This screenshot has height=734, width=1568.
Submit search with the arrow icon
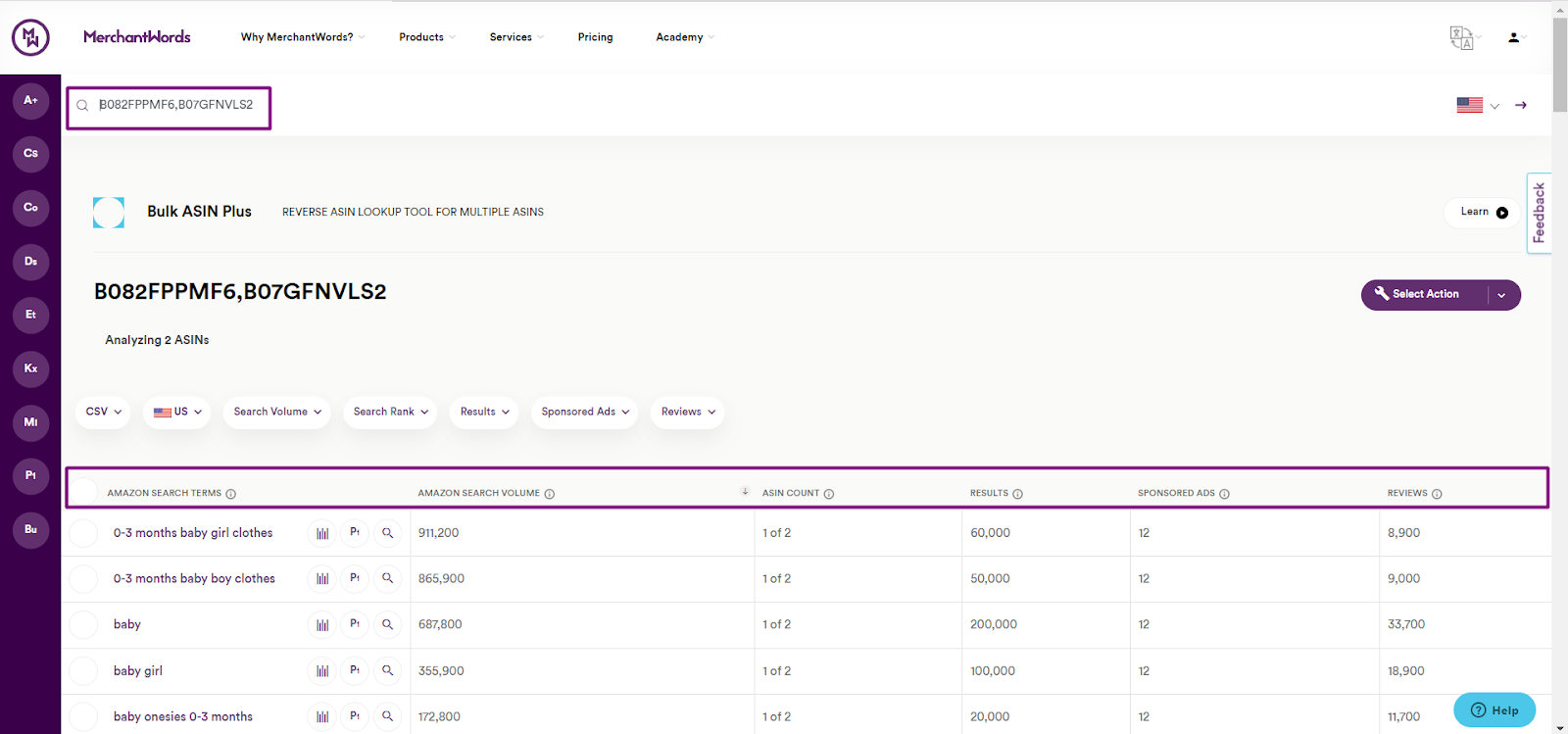point(1521,105)
